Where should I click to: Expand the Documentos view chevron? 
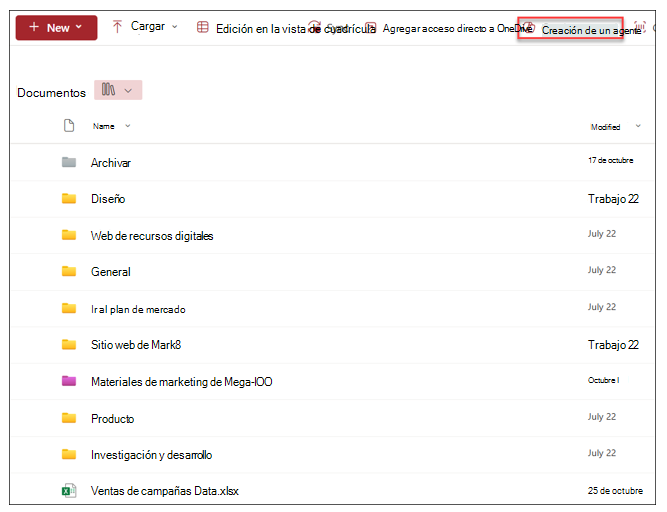pyautogui.click(x=128, y=91)
